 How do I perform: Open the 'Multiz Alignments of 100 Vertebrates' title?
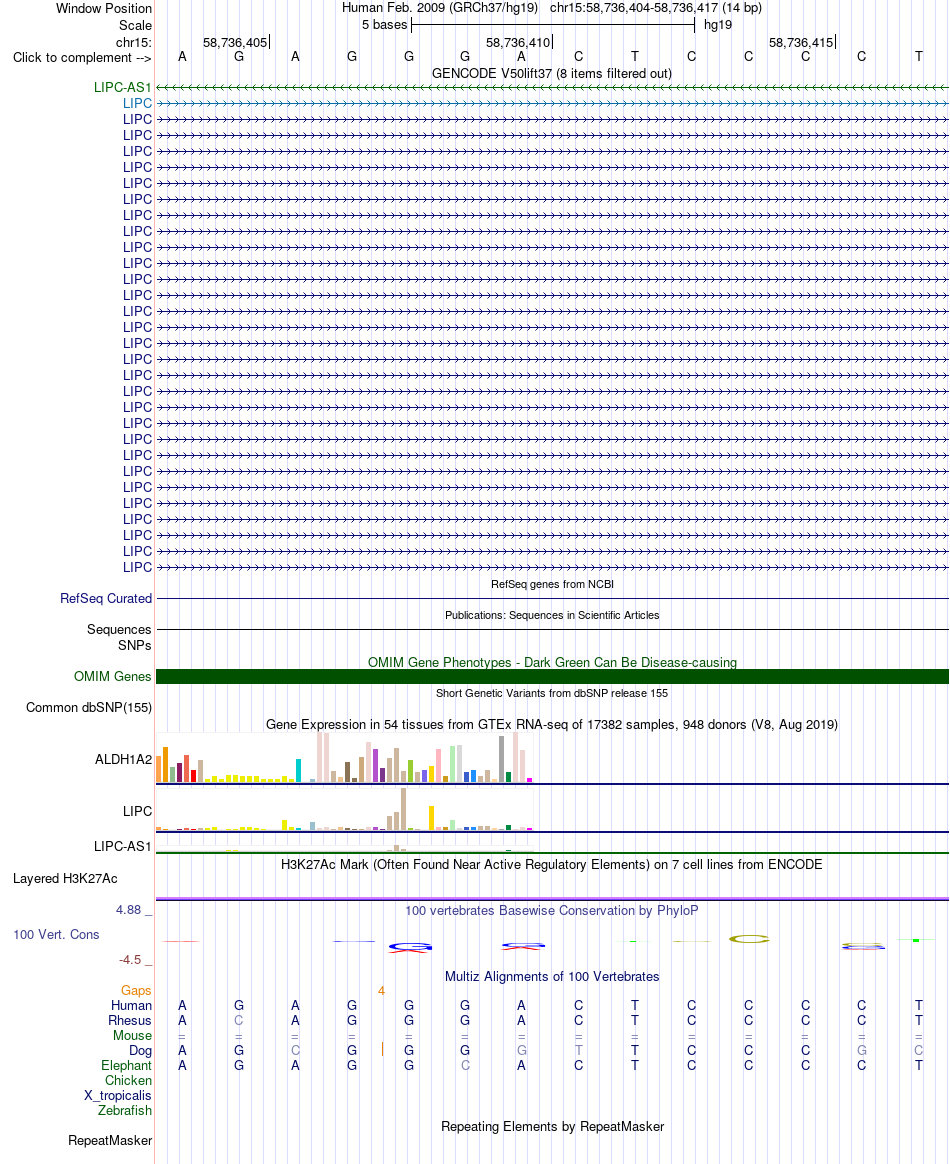click(x=552, y=977)
